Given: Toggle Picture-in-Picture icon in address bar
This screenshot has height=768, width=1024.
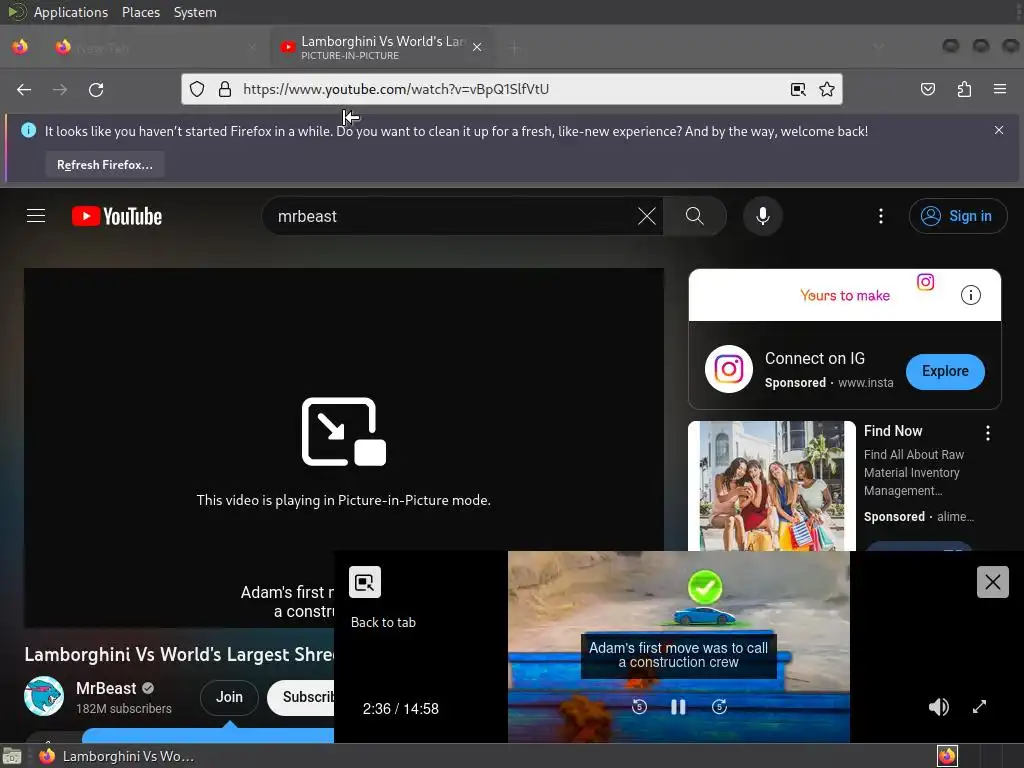Looking at the screenshot, I should click(798, 89).
